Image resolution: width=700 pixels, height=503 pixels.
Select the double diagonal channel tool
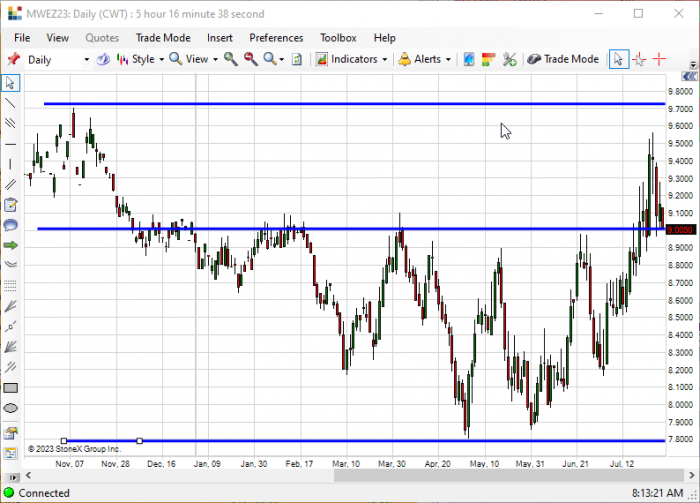(10, 184)
